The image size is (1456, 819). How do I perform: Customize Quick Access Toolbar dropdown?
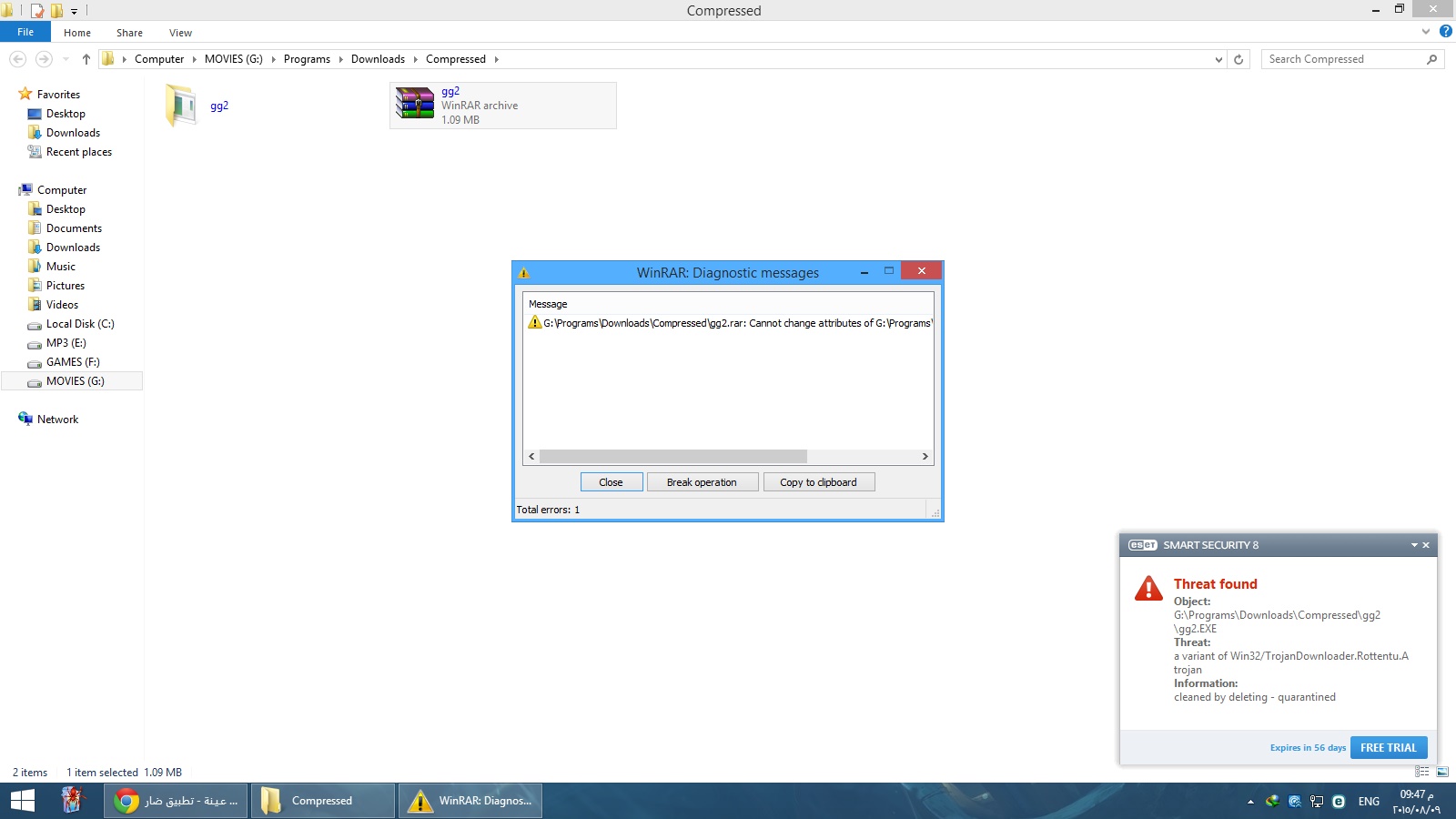click(75, 12)
